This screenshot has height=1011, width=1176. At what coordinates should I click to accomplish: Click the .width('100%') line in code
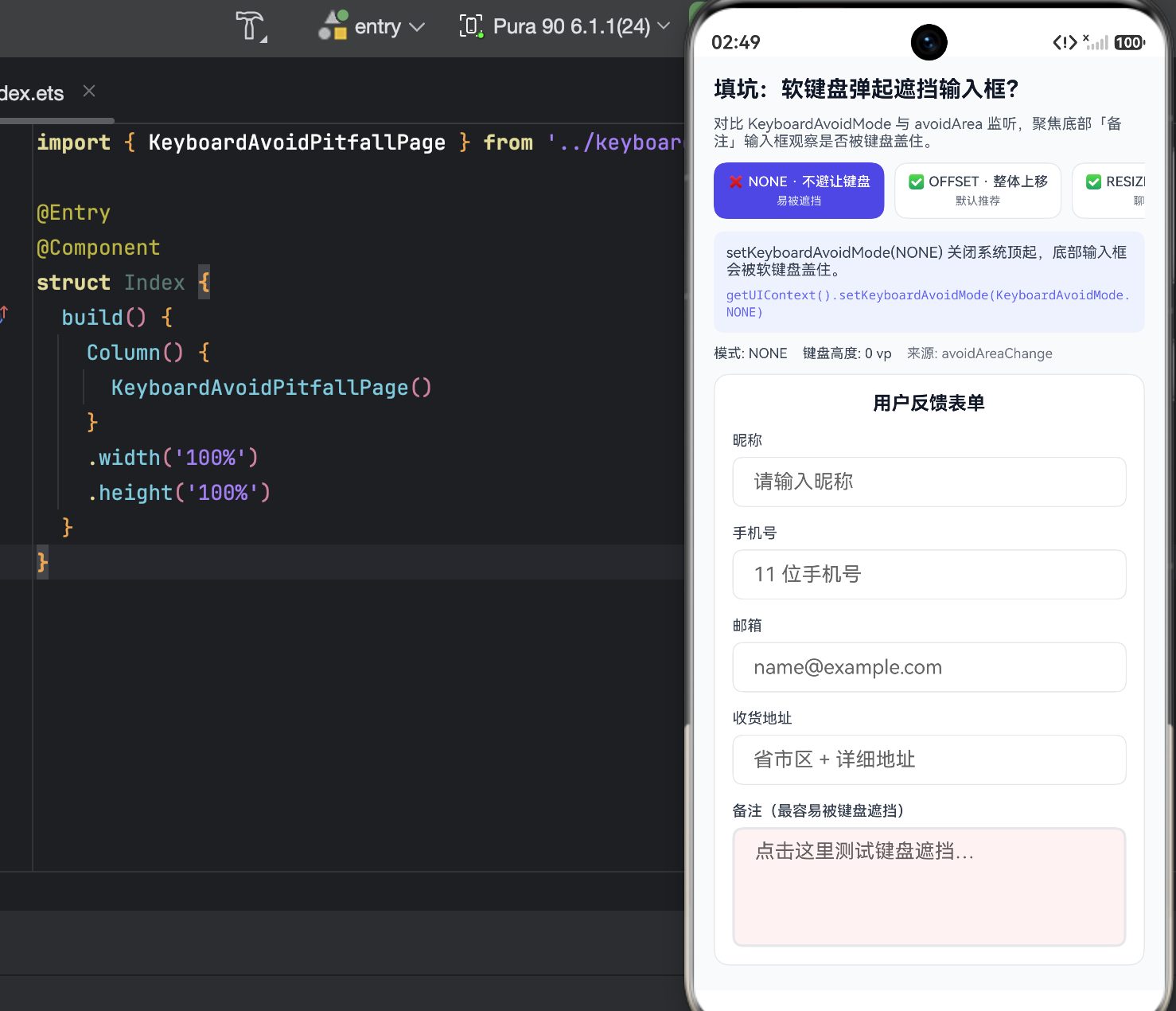[x=173, y=458]
